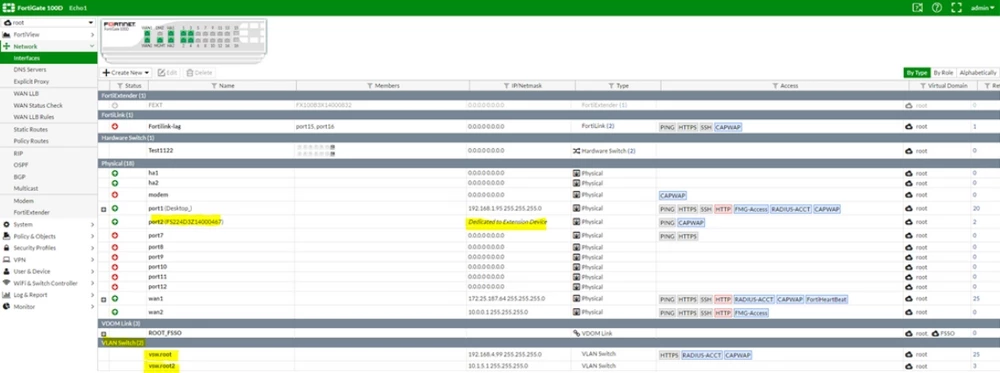Click the Security Profiles lock icon

coord(7,248)
